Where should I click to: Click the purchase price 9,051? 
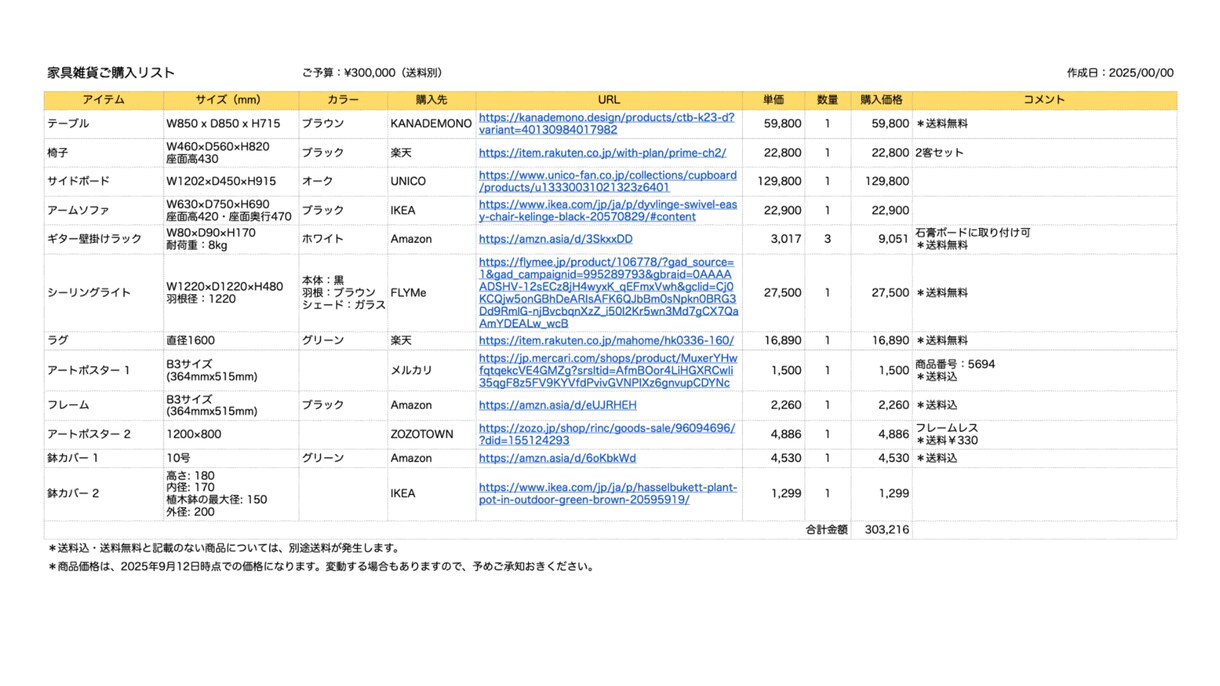(893, 239)
